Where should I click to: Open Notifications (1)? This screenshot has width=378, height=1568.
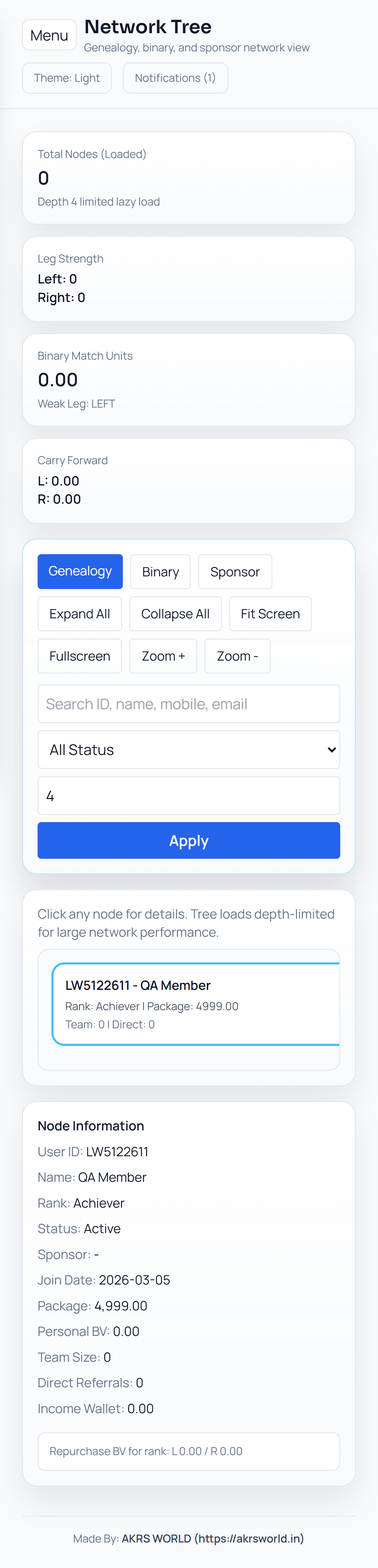click(175, 78)
